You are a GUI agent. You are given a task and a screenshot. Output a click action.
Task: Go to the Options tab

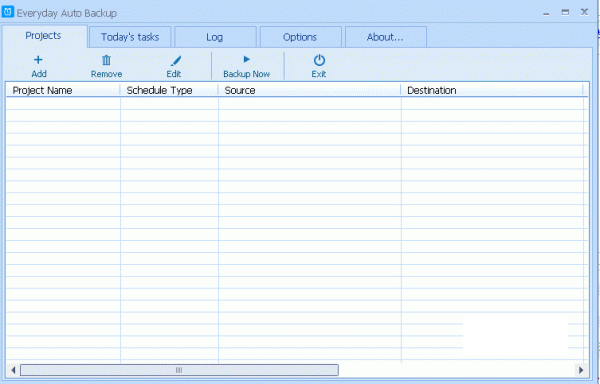tap(300, 37)
